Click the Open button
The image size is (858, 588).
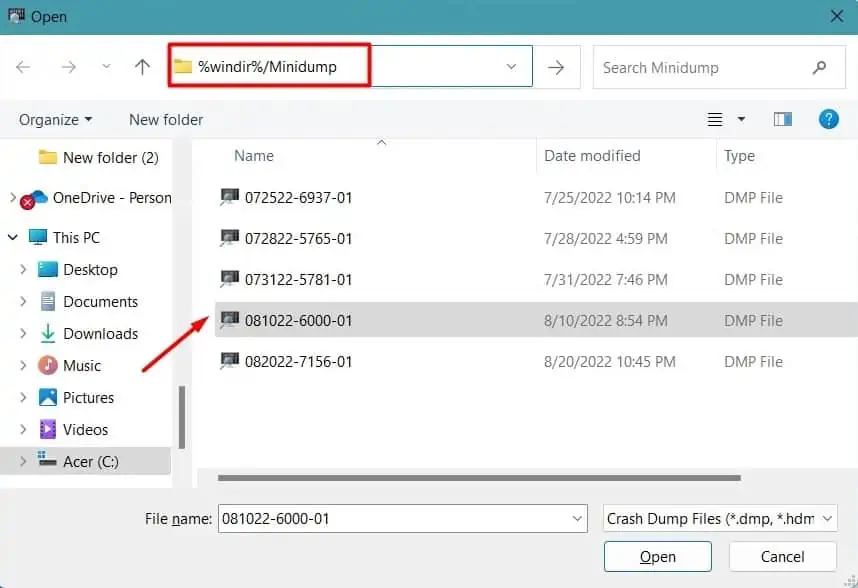click(658, 556)
